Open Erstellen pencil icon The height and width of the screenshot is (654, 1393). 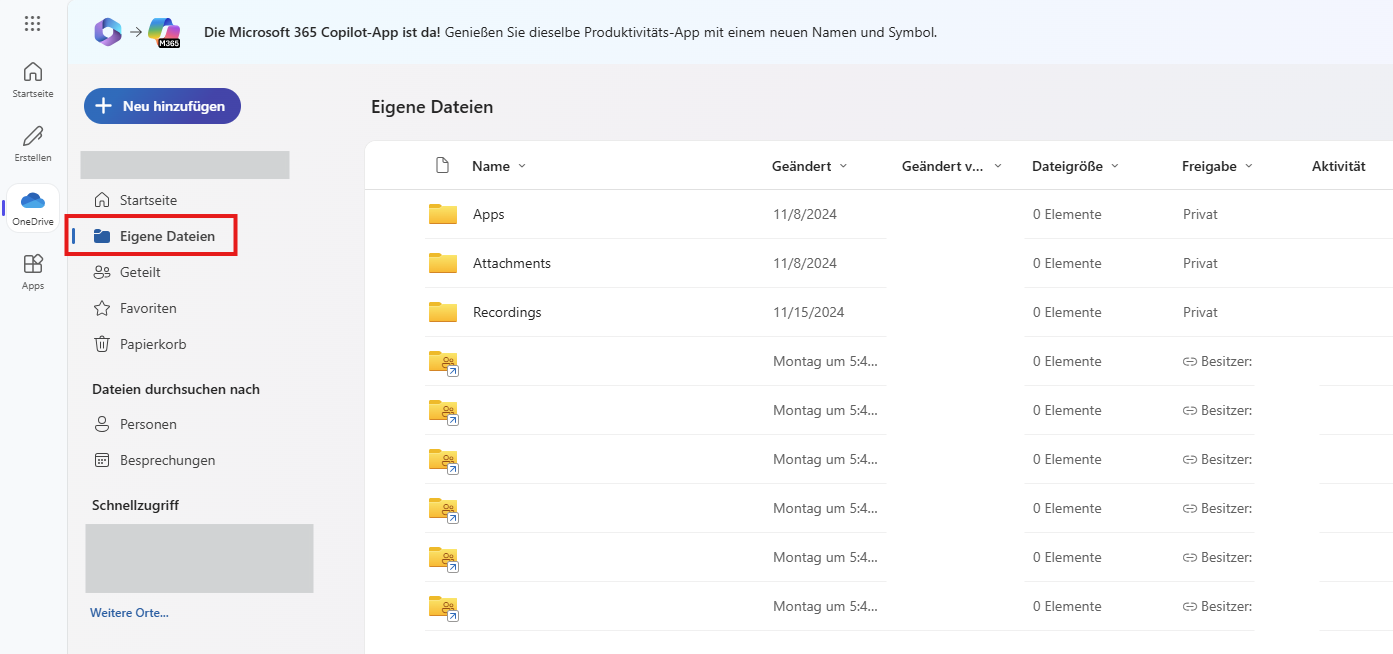pos(33,136)
